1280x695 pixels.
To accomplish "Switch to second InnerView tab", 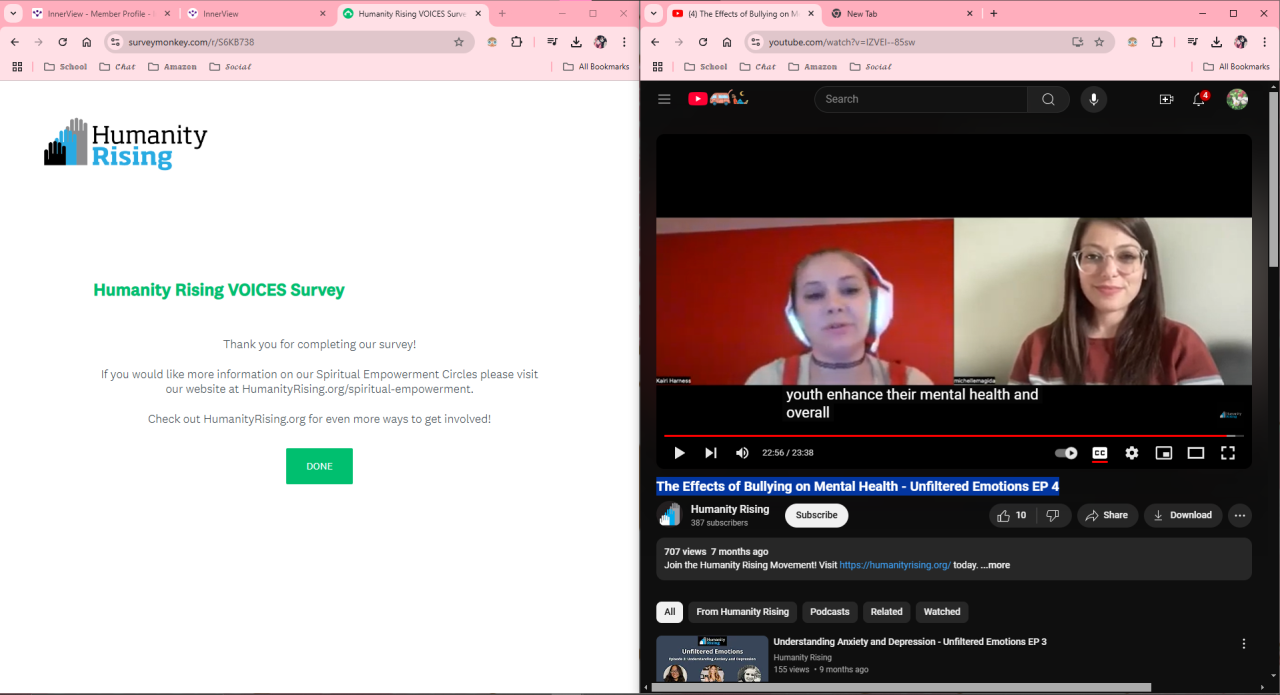I will [x=257, y=14].
